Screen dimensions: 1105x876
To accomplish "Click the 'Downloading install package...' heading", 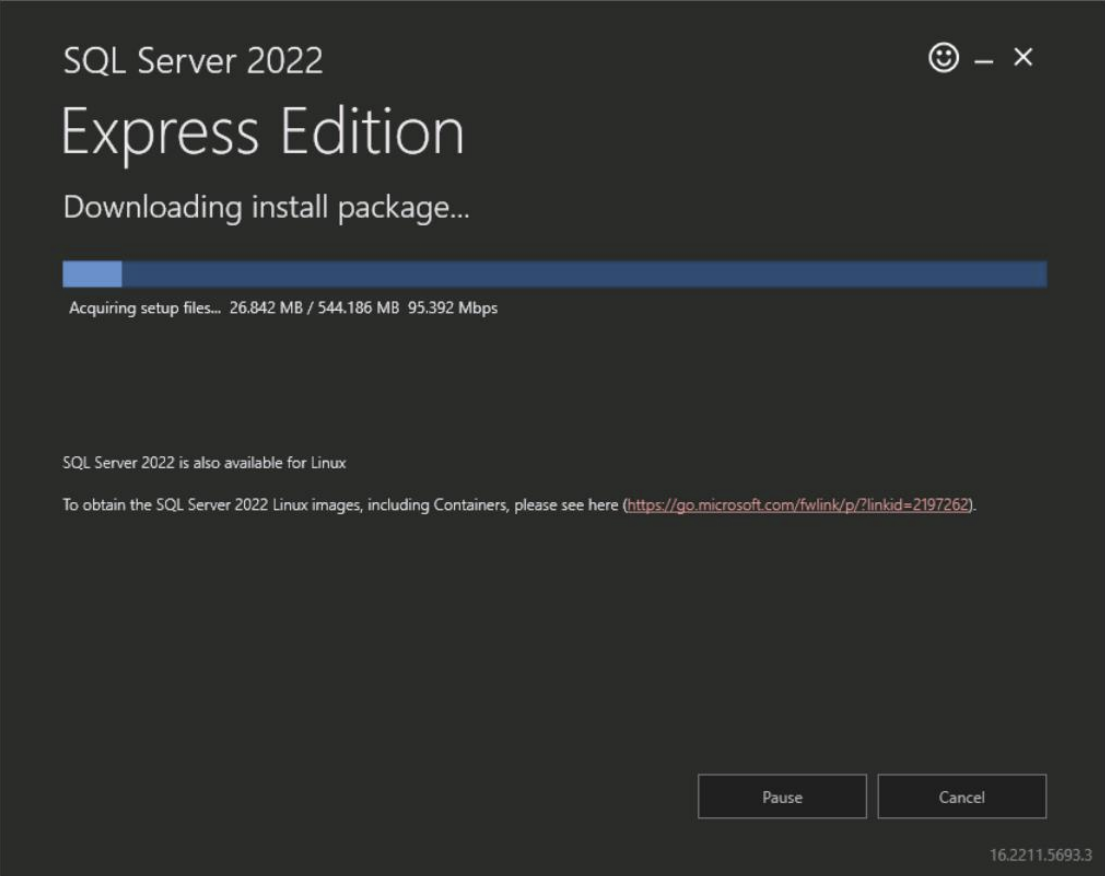I will pos(266,207).
